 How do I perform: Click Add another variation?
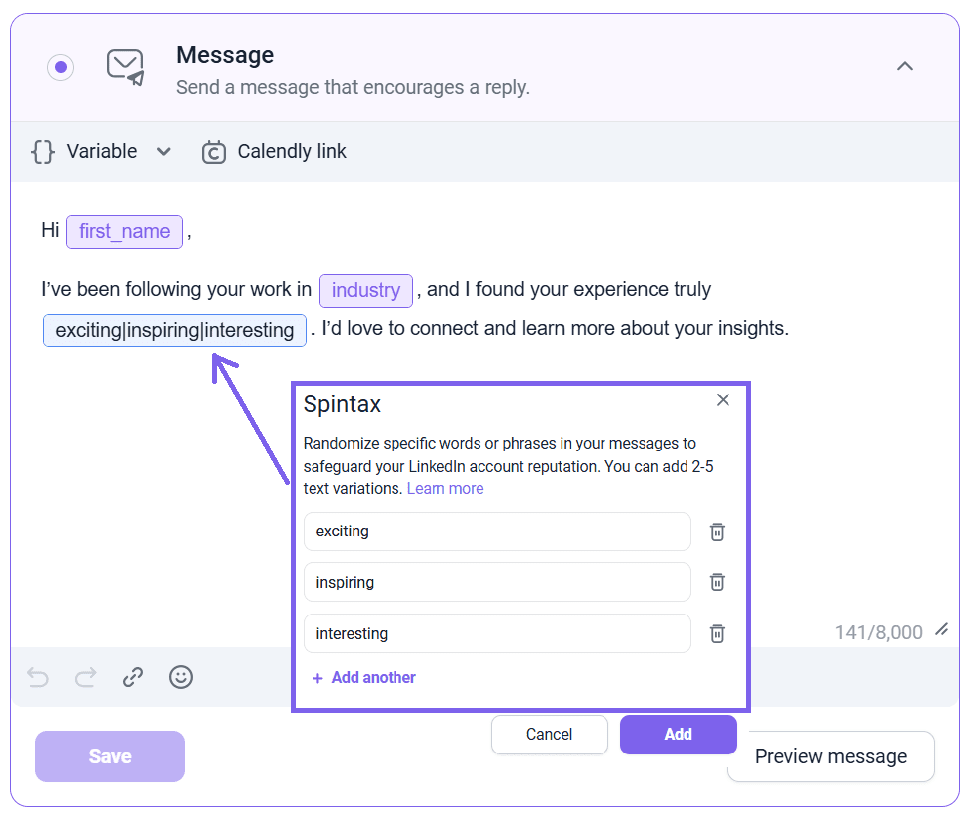364,678
